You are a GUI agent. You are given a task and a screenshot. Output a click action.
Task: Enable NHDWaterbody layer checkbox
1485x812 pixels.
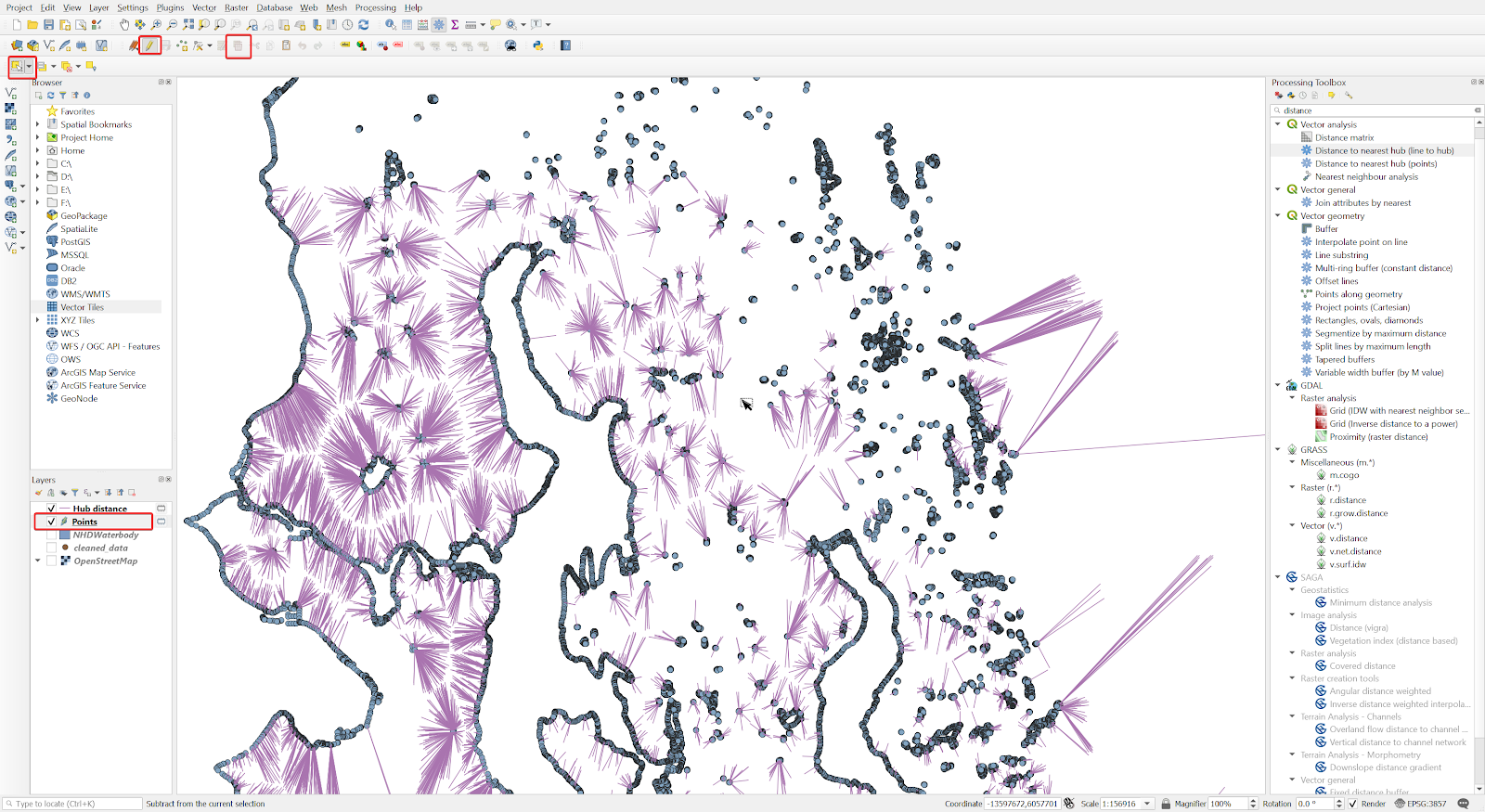[x=51, y=535]
